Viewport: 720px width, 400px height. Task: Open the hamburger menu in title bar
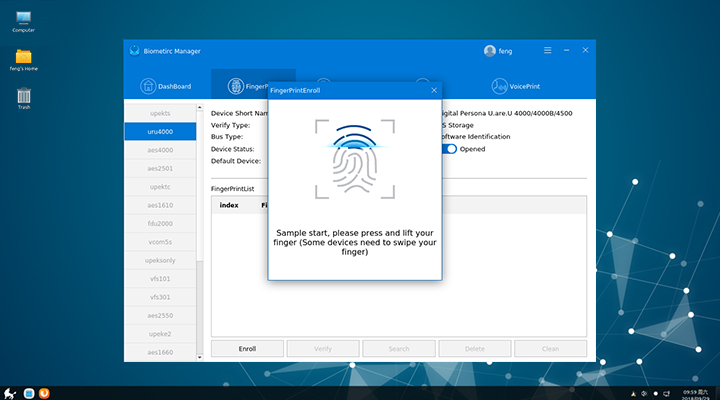(x=547, y=50)
